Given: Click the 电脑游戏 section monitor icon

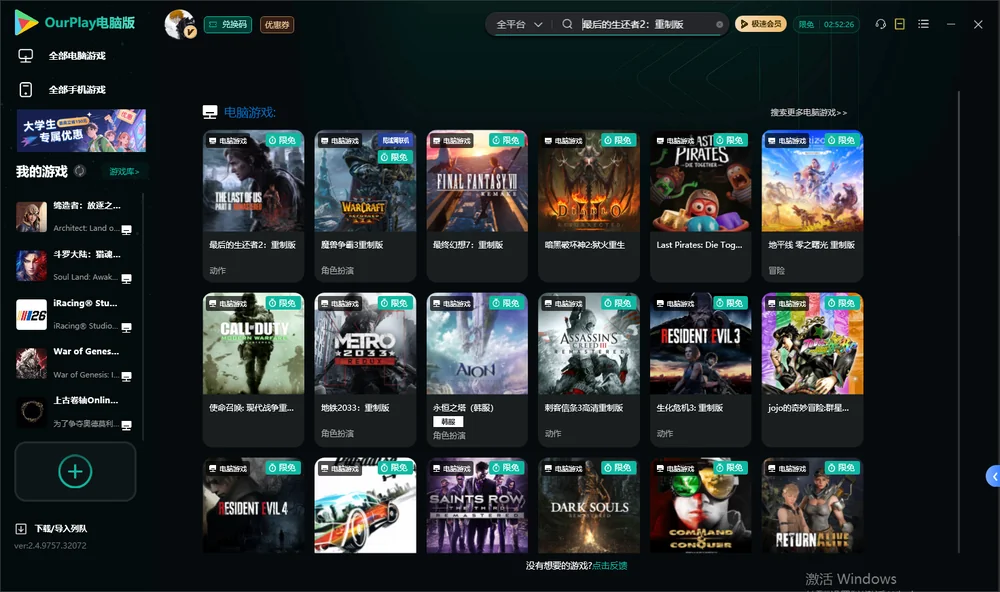Looking at the screenshot, I should pyautogui.click(x=210, y=113).
